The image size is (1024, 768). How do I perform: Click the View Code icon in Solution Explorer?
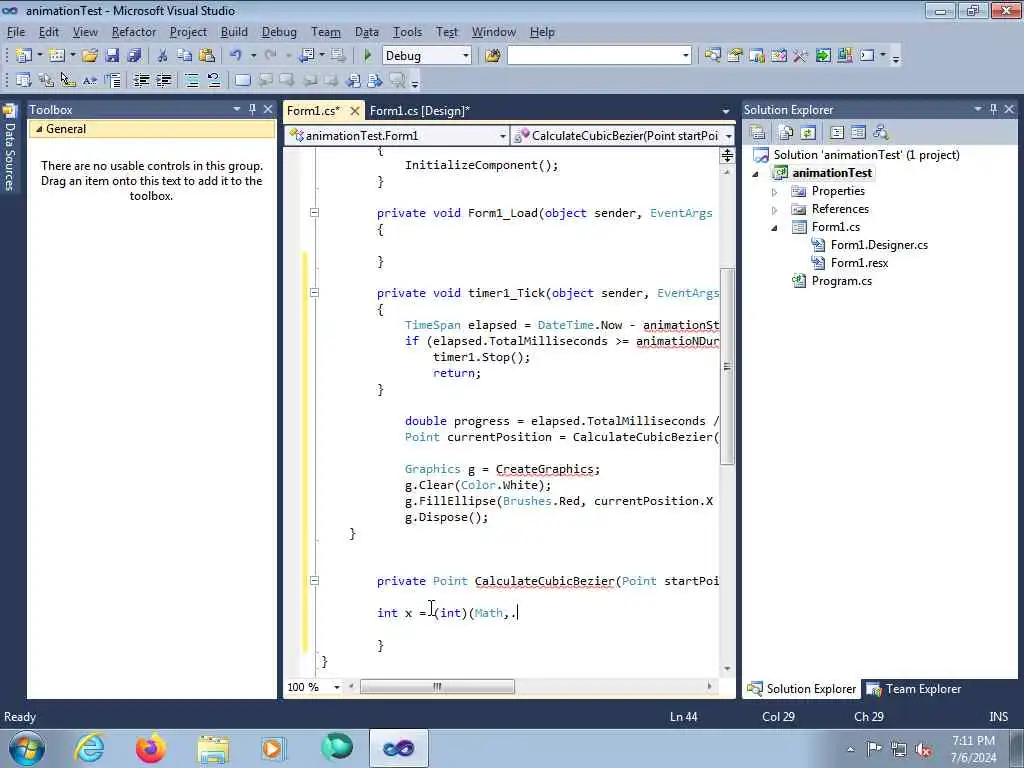pyautogui.click(x=837, y=133)
